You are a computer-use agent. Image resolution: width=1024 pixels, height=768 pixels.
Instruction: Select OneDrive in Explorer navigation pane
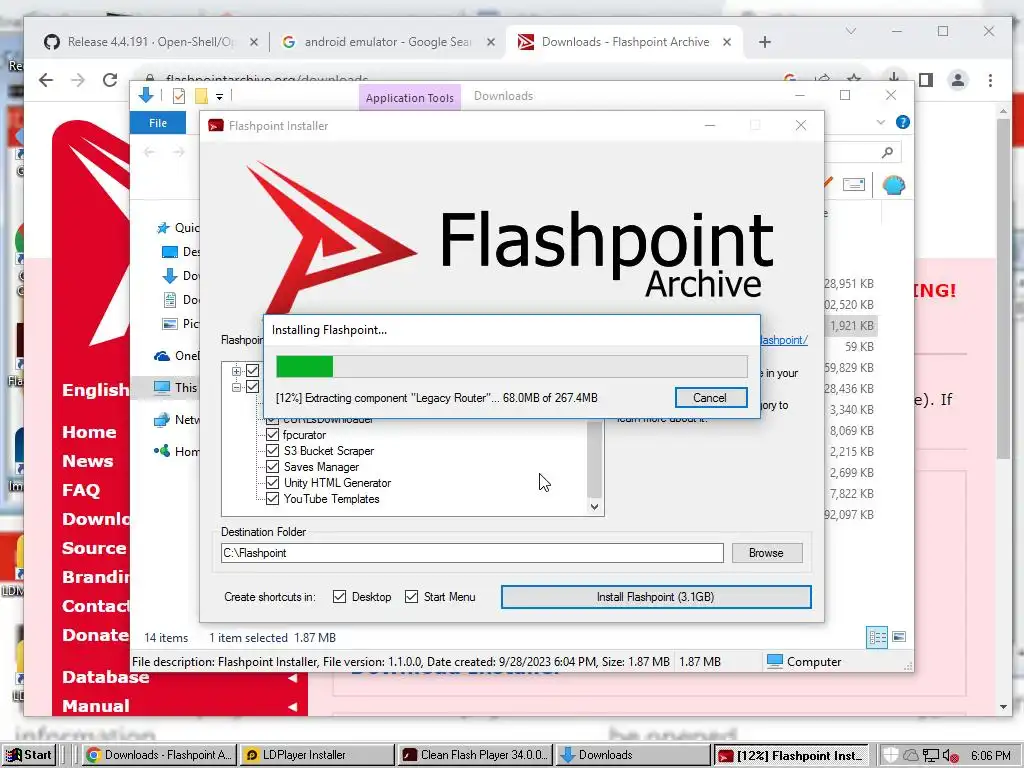point(176,356)
